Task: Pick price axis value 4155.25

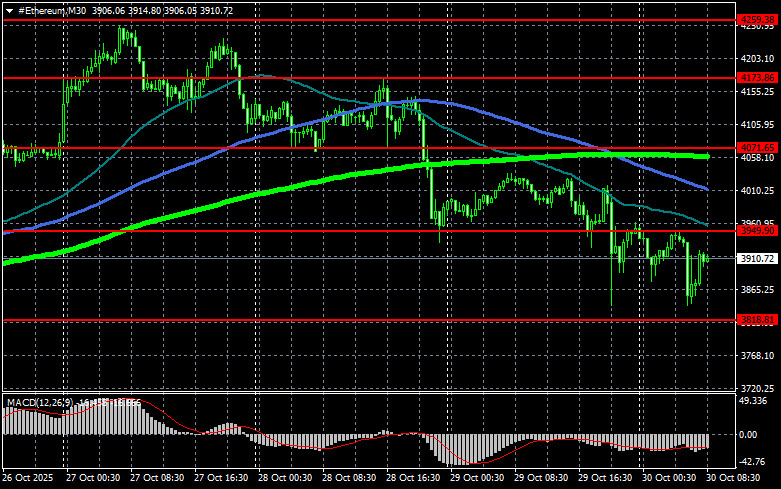Action: pos(758,92)
